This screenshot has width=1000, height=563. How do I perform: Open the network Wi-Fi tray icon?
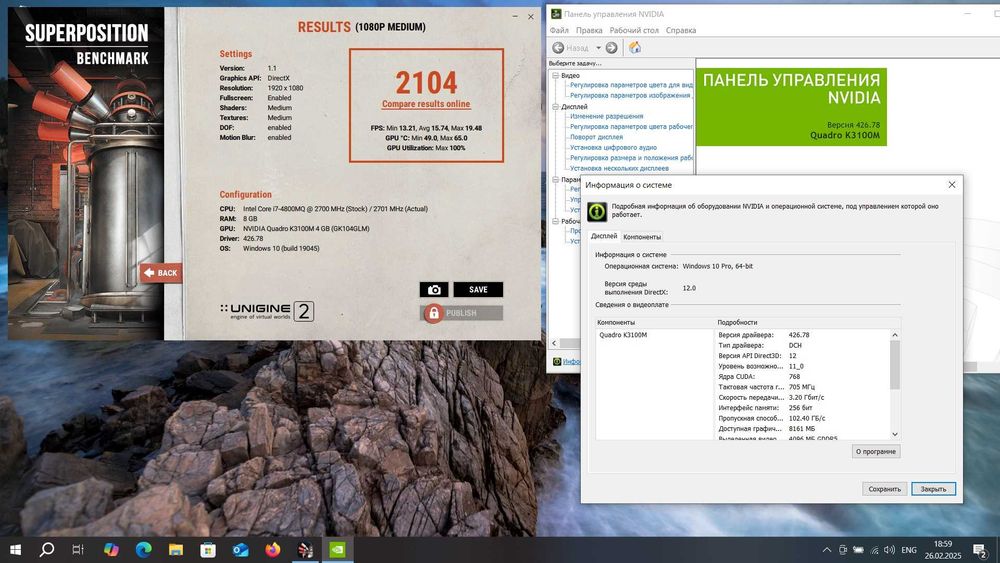[874, 550]
